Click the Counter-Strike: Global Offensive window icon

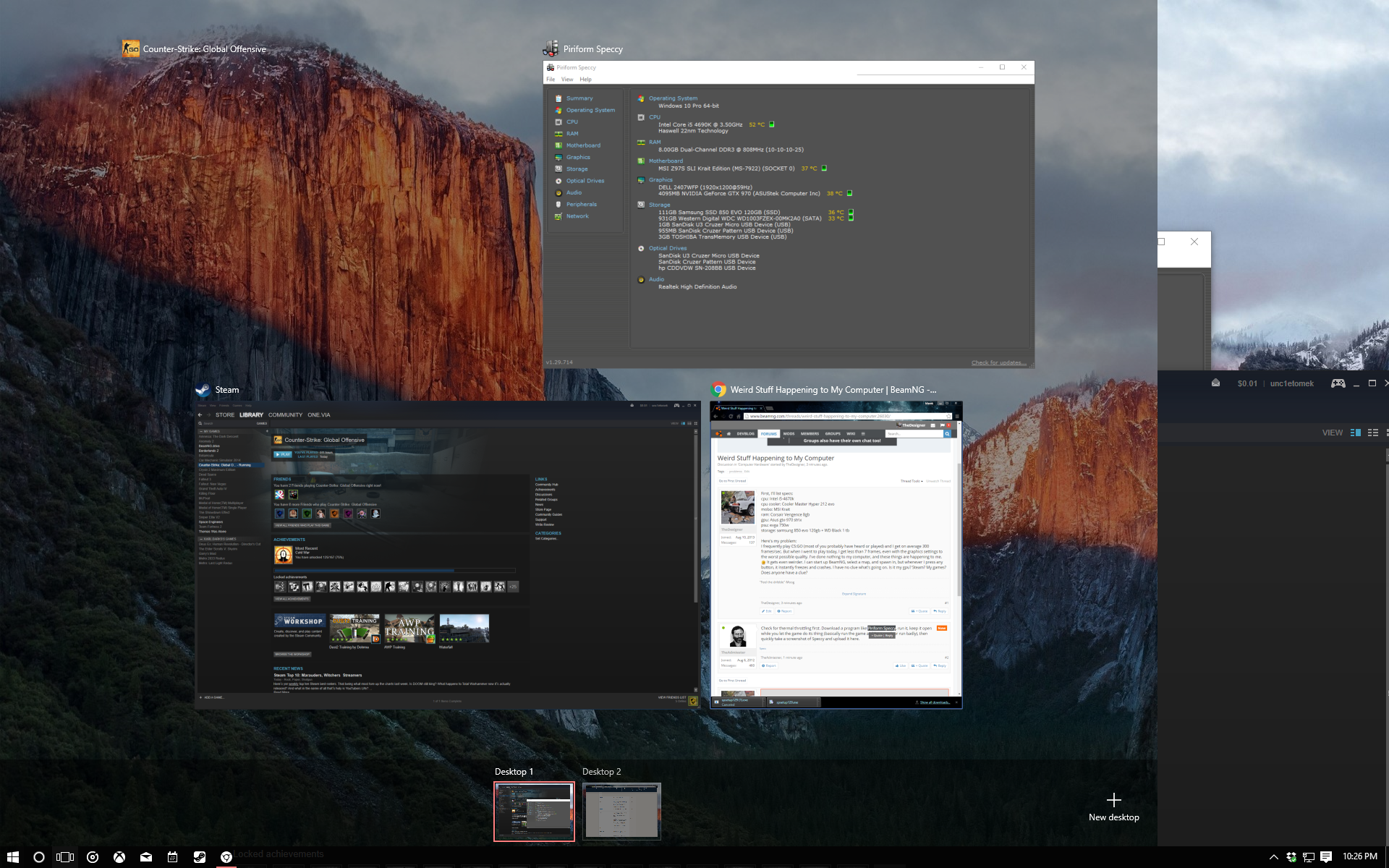(x=131, y=48)
